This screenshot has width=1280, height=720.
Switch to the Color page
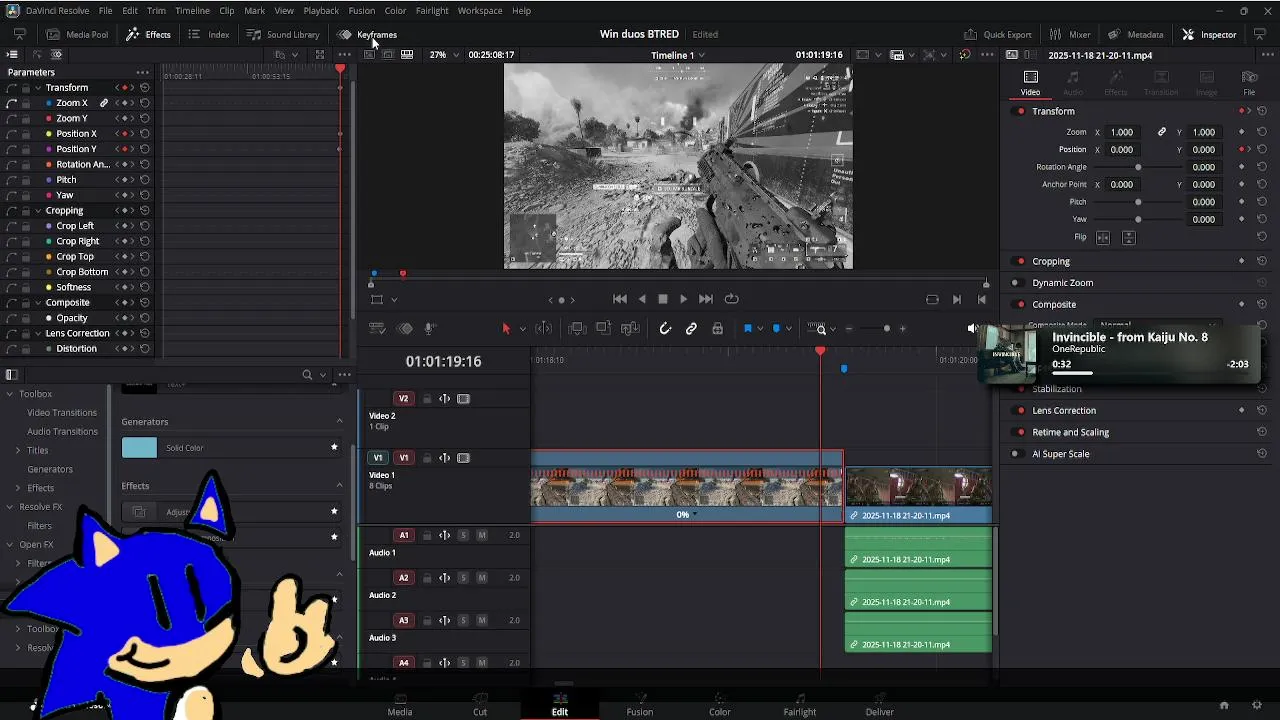click(x=720, y=705)
